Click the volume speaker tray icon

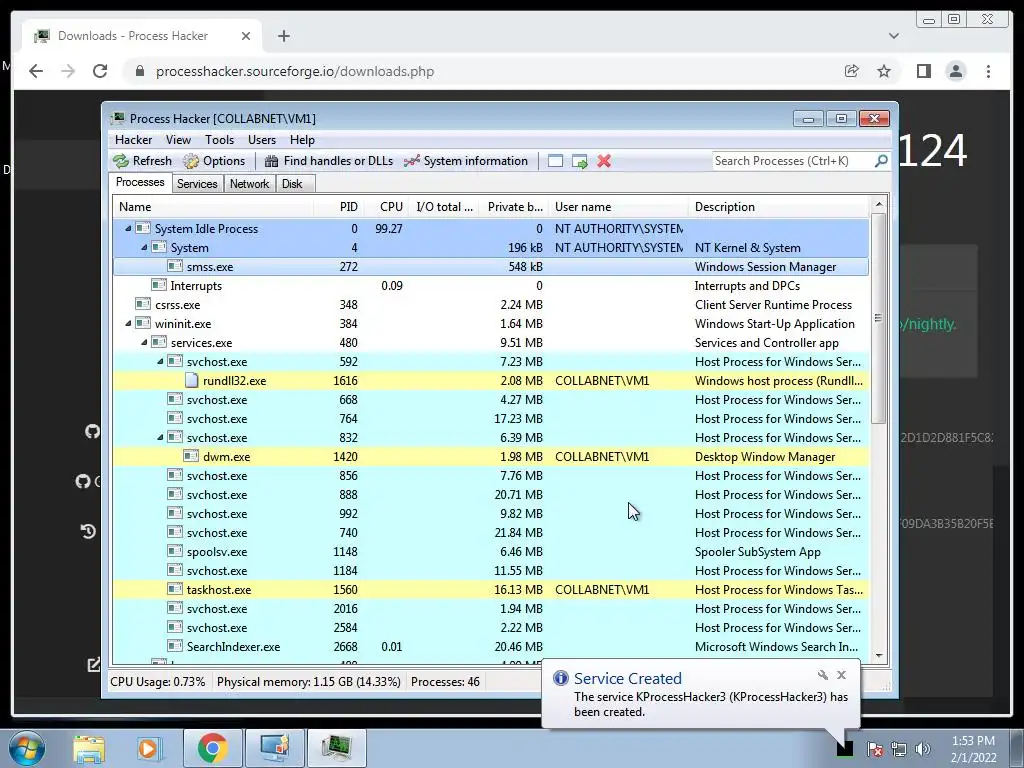tap(922, 749)
